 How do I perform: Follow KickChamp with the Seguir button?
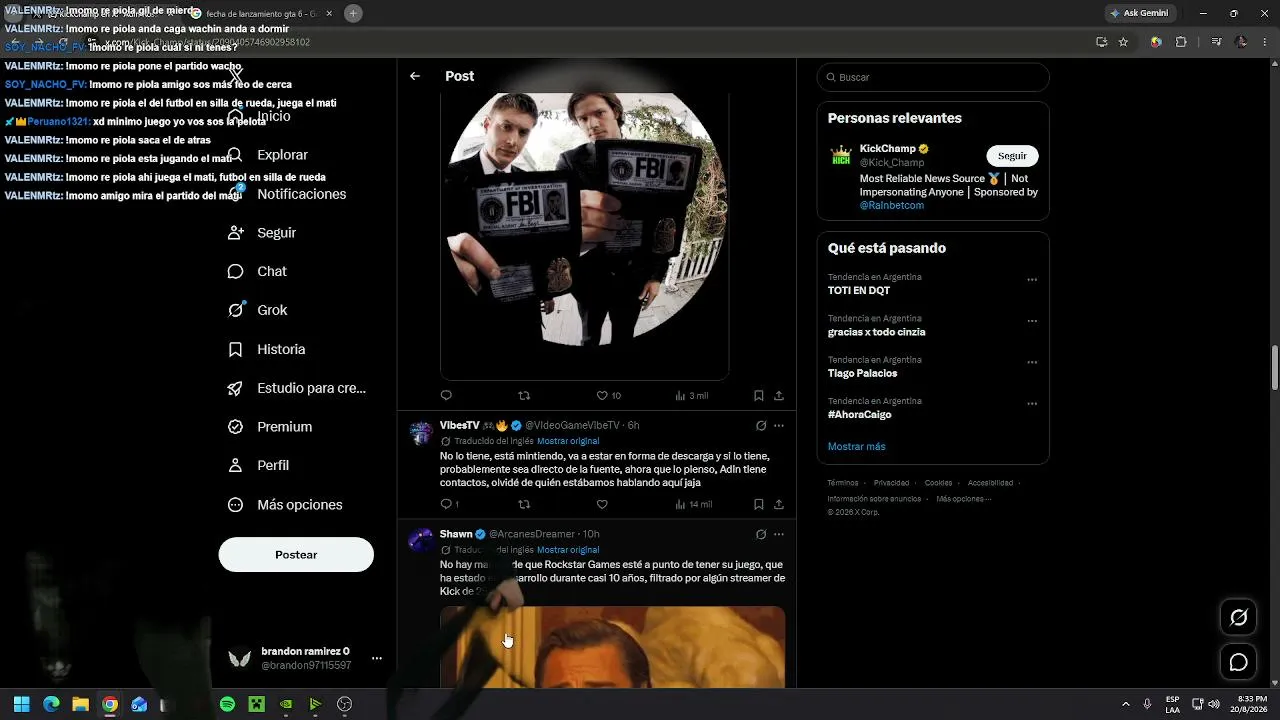click(1012, 156)
